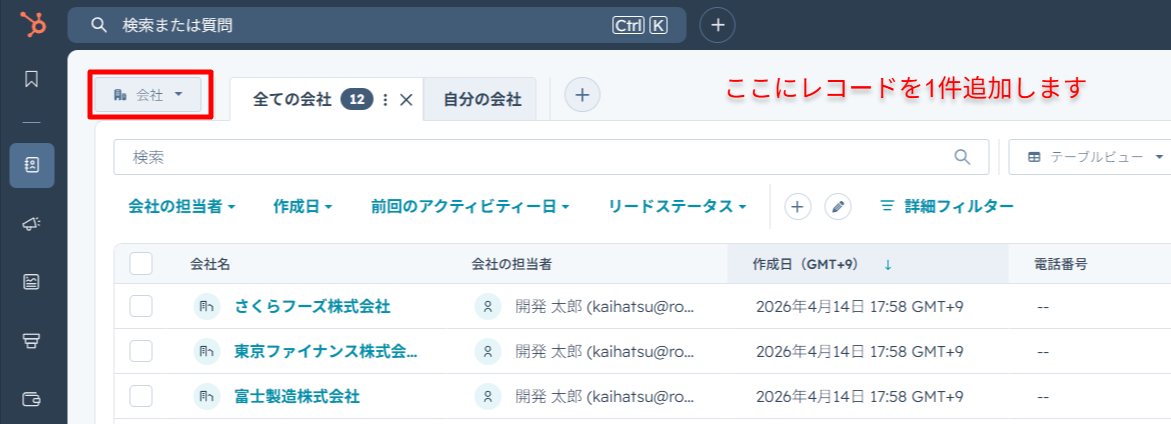Check the box for さくらフーズ株式会社
The width and height of the screenshot is (1171, 424).
point(141,306)
